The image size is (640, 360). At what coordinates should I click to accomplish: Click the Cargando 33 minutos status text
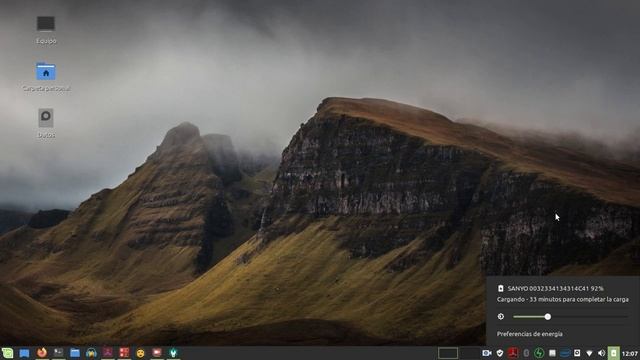pyautogui.click(x=562, y=300)
